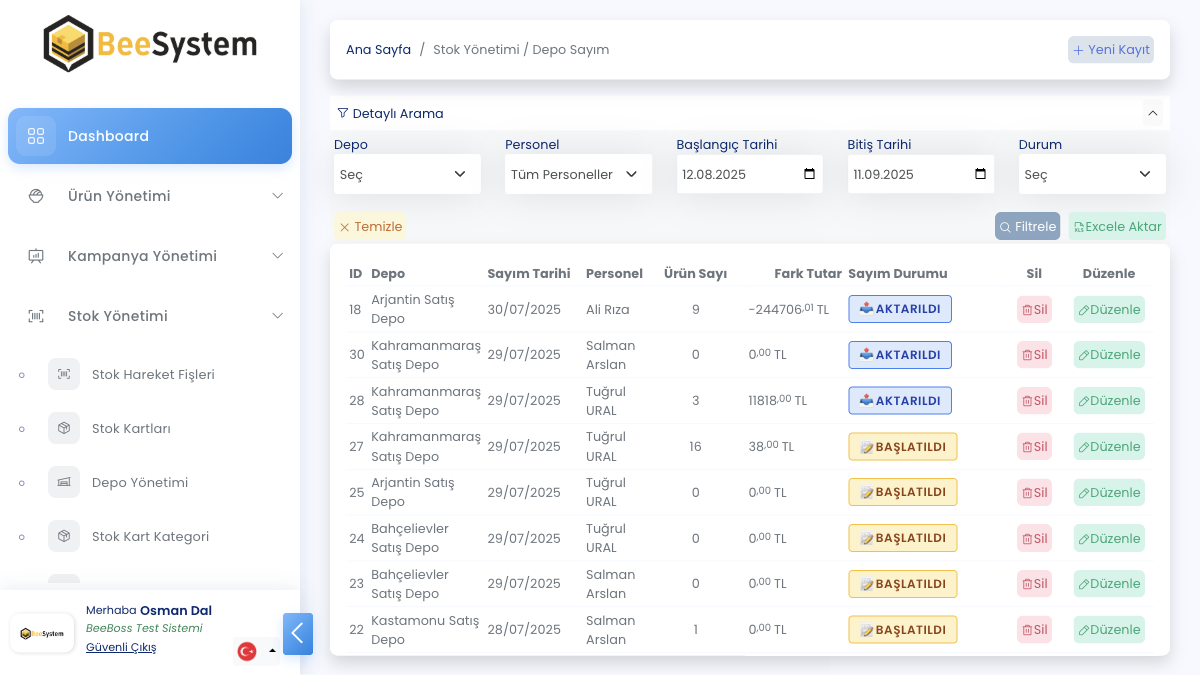This screenshot has height=675, width=1200.
Task: Collapse sidebar with blue arrow button
Action: pos(298,634)
